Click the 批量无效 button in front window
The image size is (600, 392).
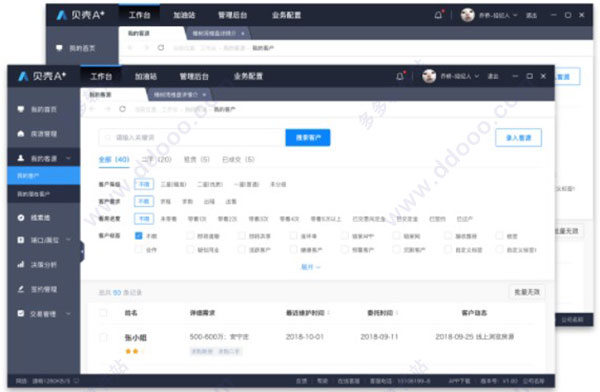tap(527, 292)
